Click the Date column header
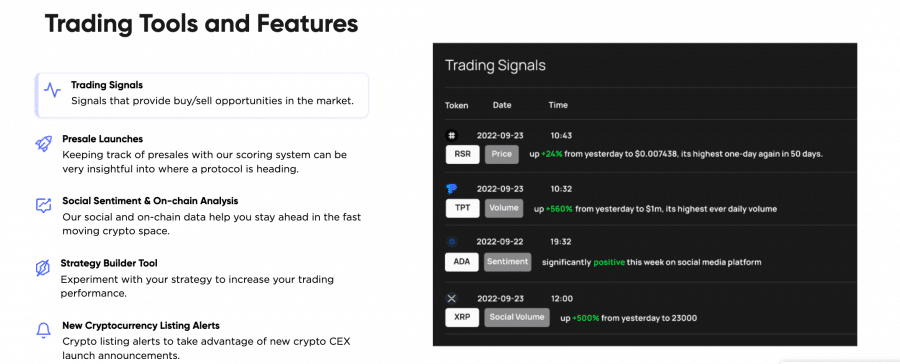Image resolution: width=900 pixels, height=364 pixels. 502,105
